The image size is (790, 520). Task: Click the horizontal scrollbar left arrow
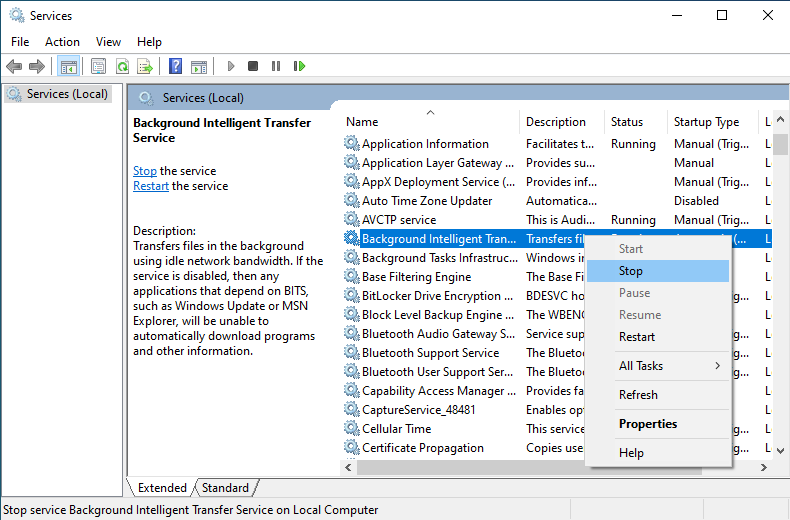click(349, 468)
